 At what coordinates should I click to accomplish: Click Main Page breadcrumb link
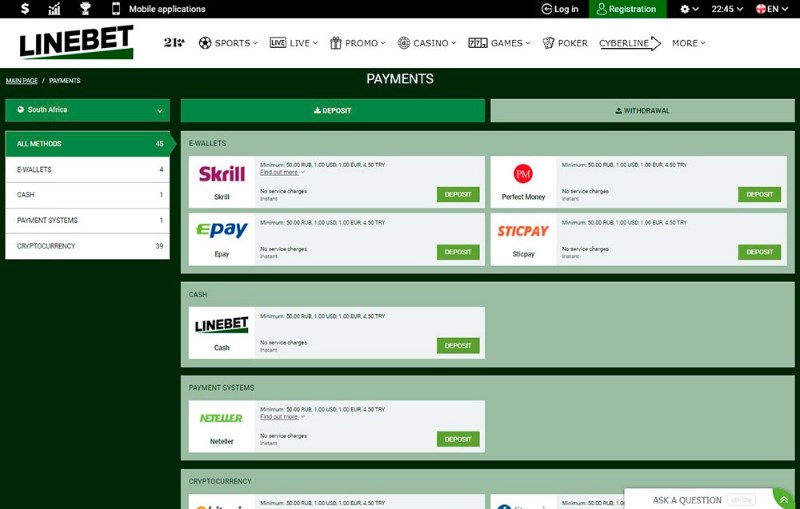pyautogui.click(x=22, y=81)
